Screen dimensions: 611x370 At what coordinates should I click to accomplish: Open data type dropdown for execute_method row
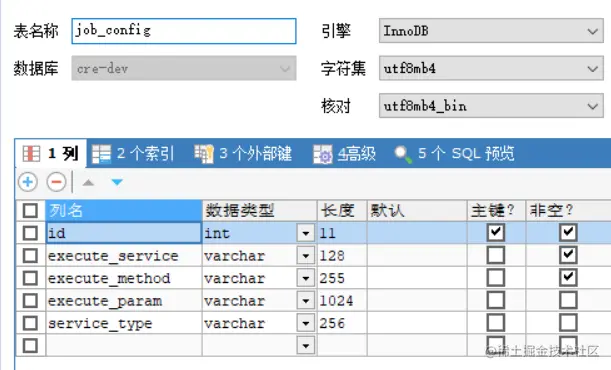(x=306, y=278)
